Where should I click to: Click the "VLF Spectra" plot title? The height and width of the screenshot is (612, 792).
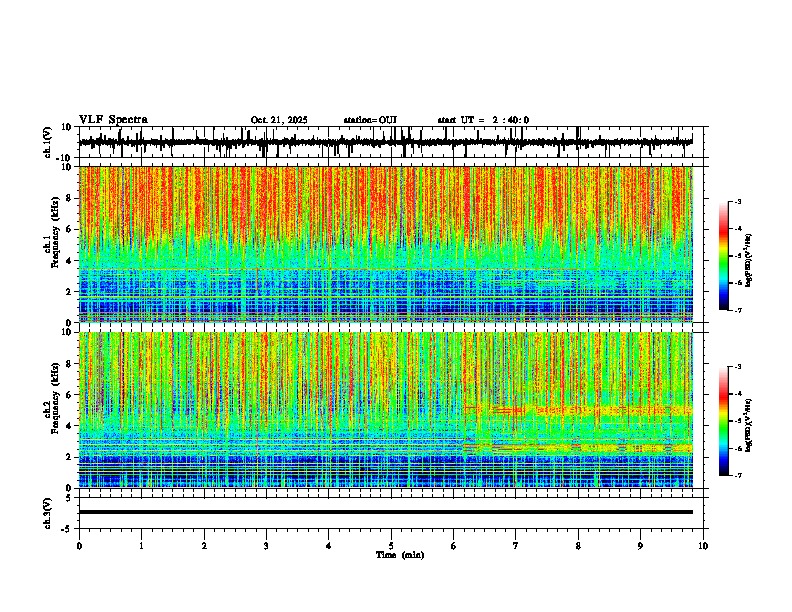(113, 120)
